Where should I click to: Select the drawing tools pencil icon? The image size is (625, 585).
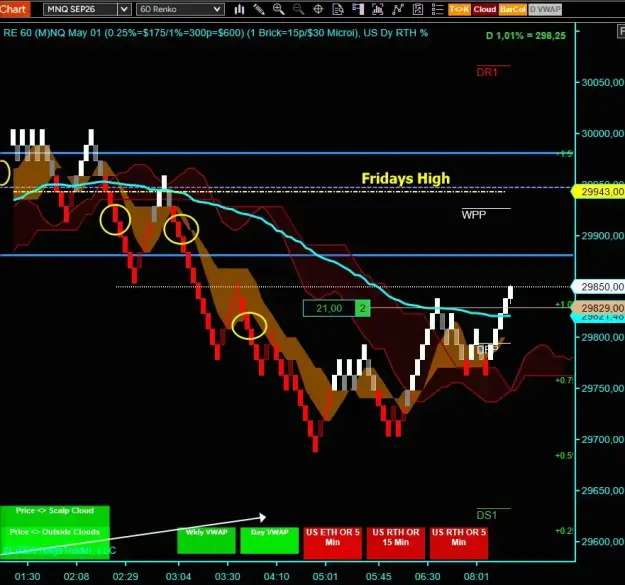tap(259, 9)
